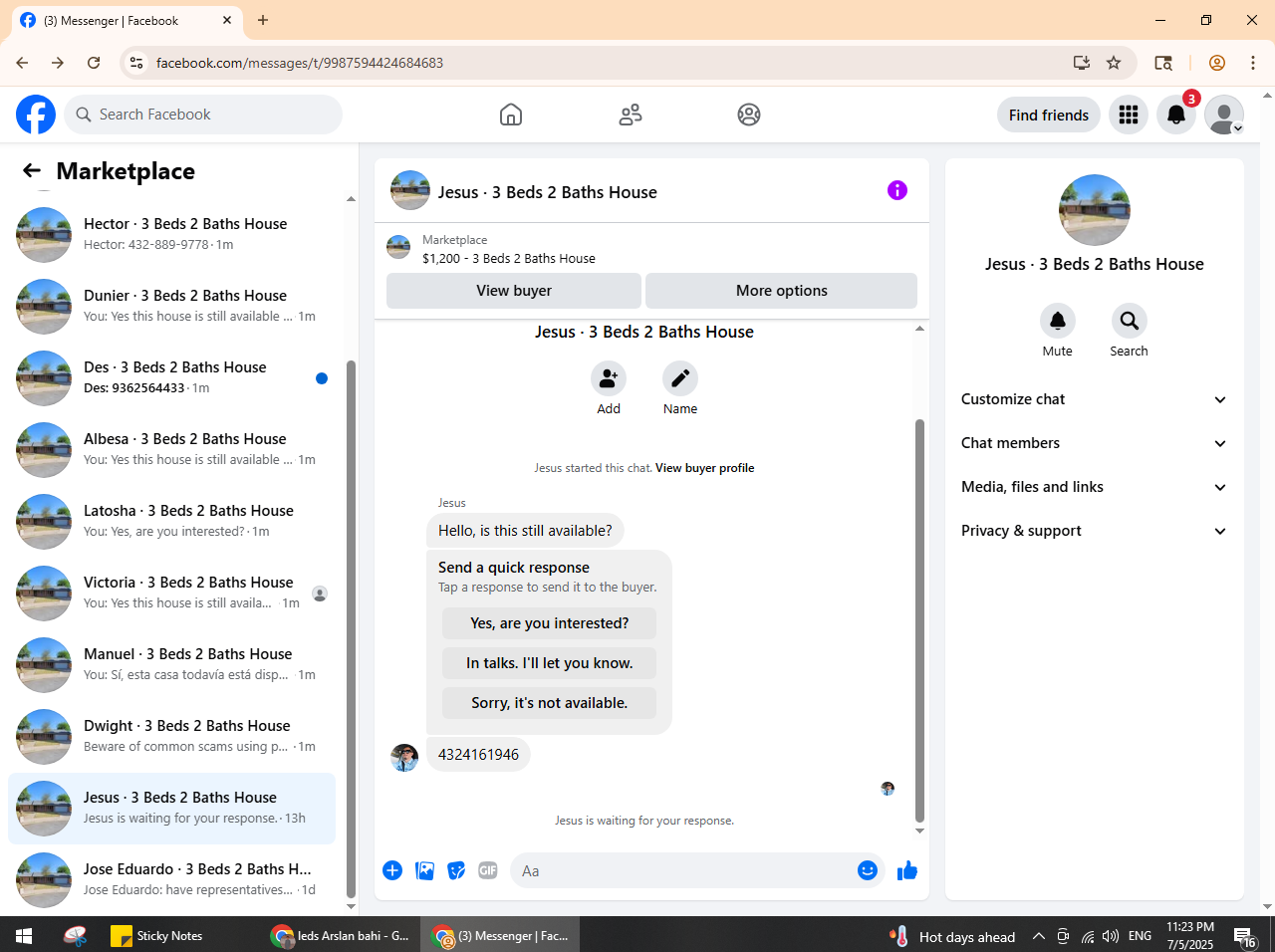The image size is (1275, 952).
Task: Choose a sticker in composer
Action: point(456,870)
